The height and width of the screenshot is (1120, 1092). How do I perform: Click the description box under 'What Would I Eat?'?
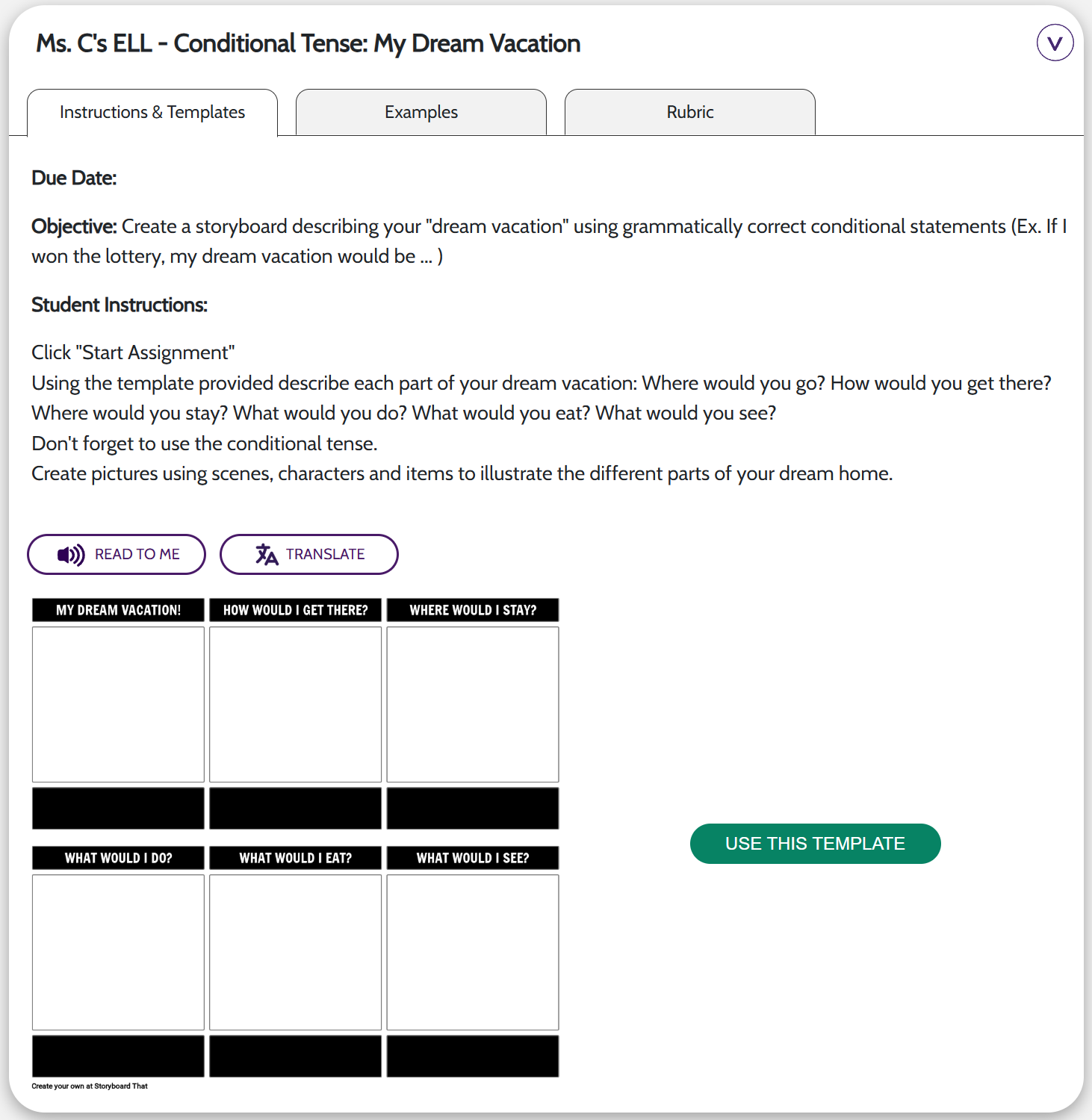click(x=295, y=1056)
